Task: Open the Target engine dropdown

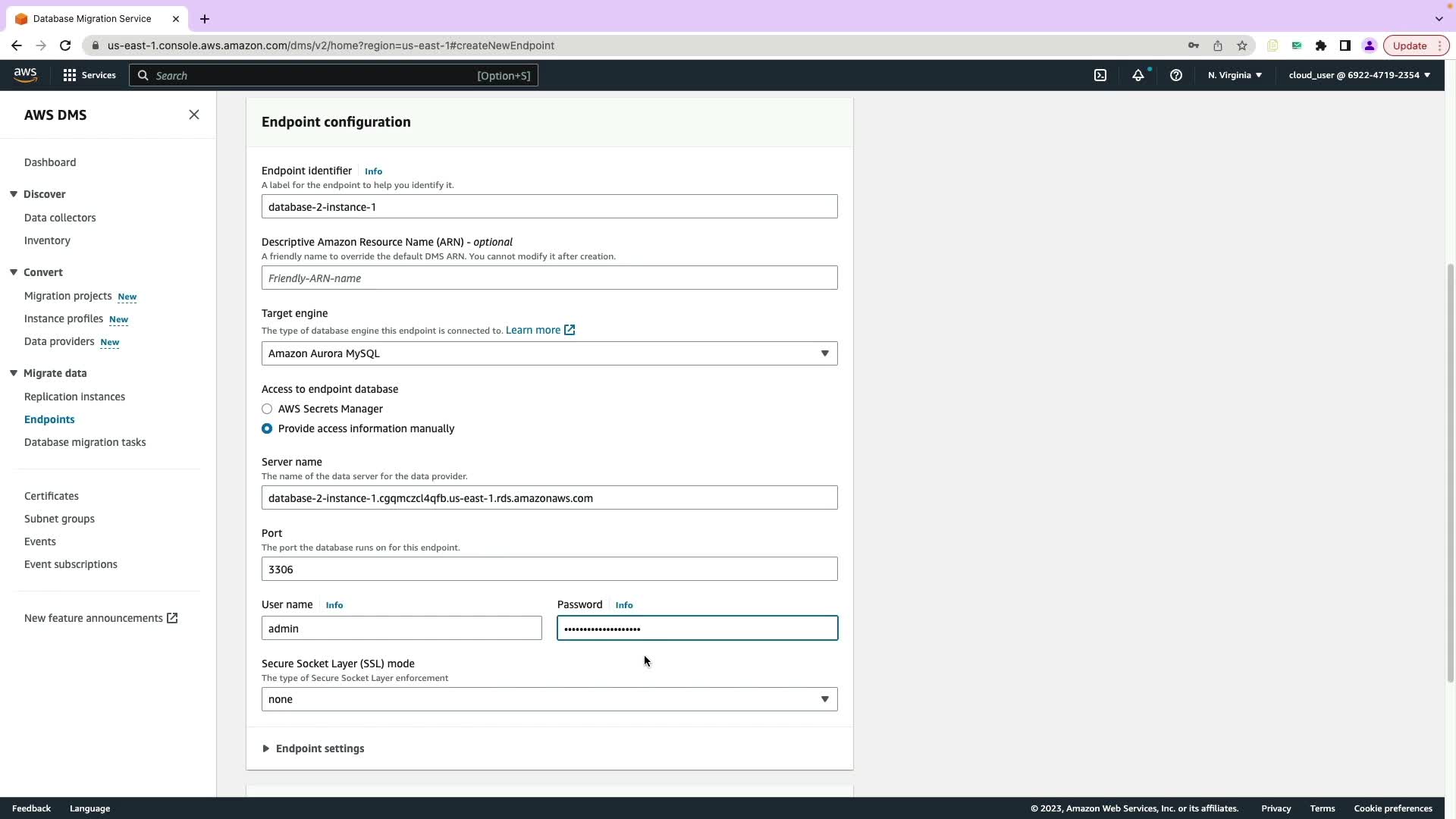Action: (549, 353)
